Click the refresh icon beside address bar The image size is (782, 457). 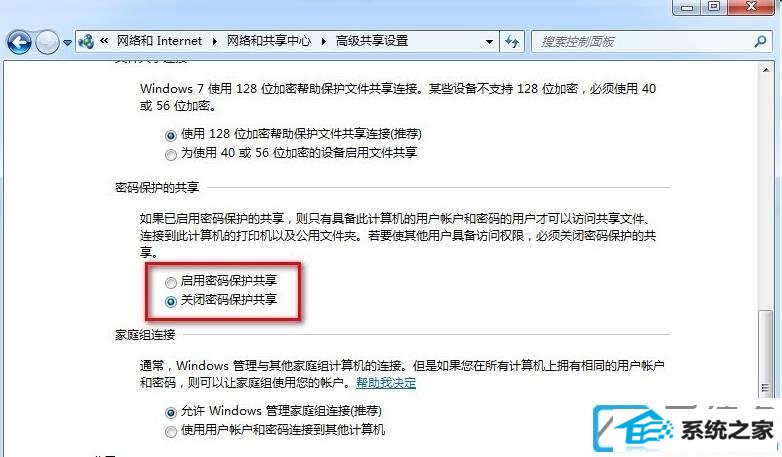click(x=512, y=41)
